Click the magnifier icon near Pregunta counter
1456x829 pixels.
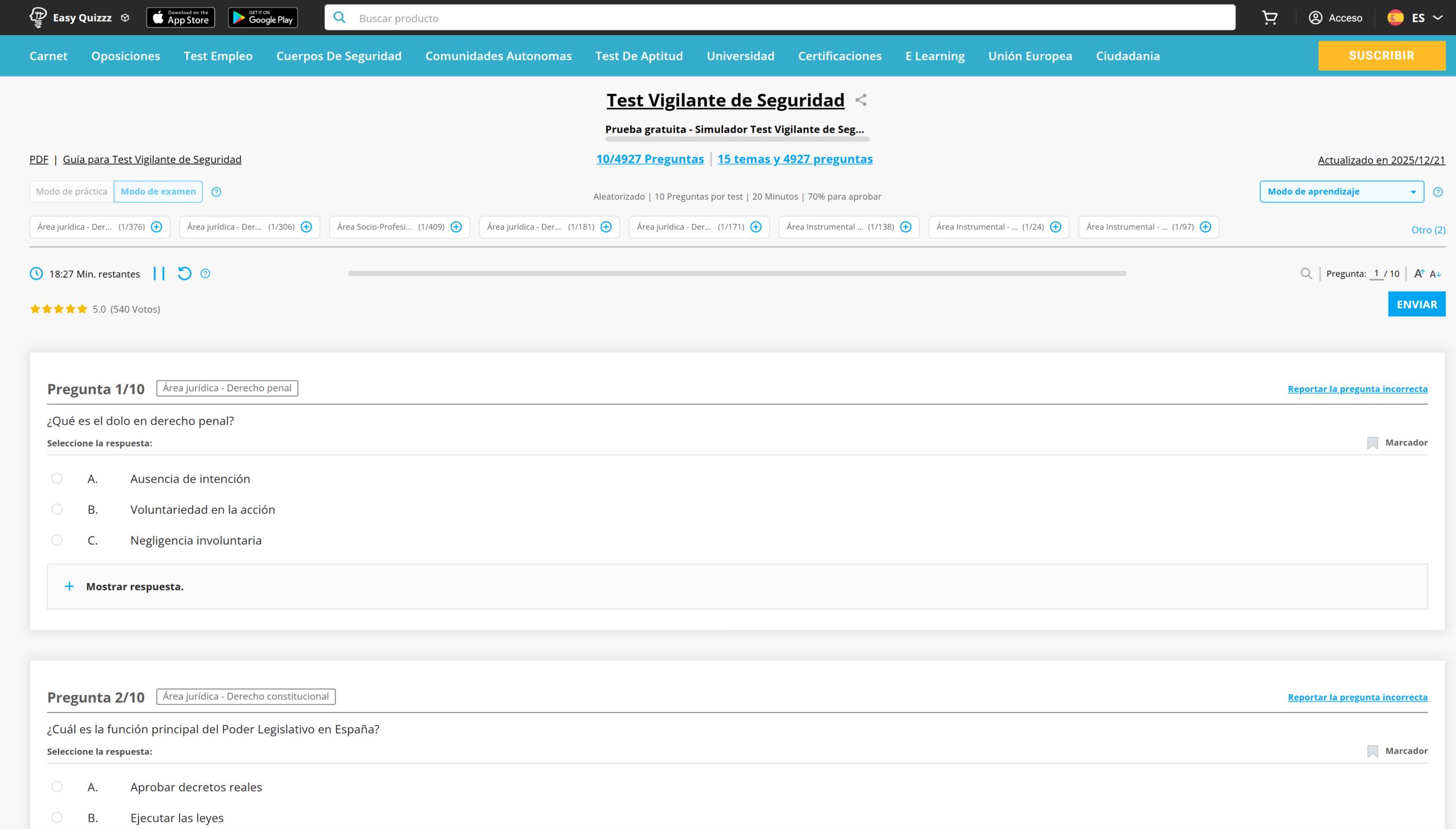point(1306,274)
